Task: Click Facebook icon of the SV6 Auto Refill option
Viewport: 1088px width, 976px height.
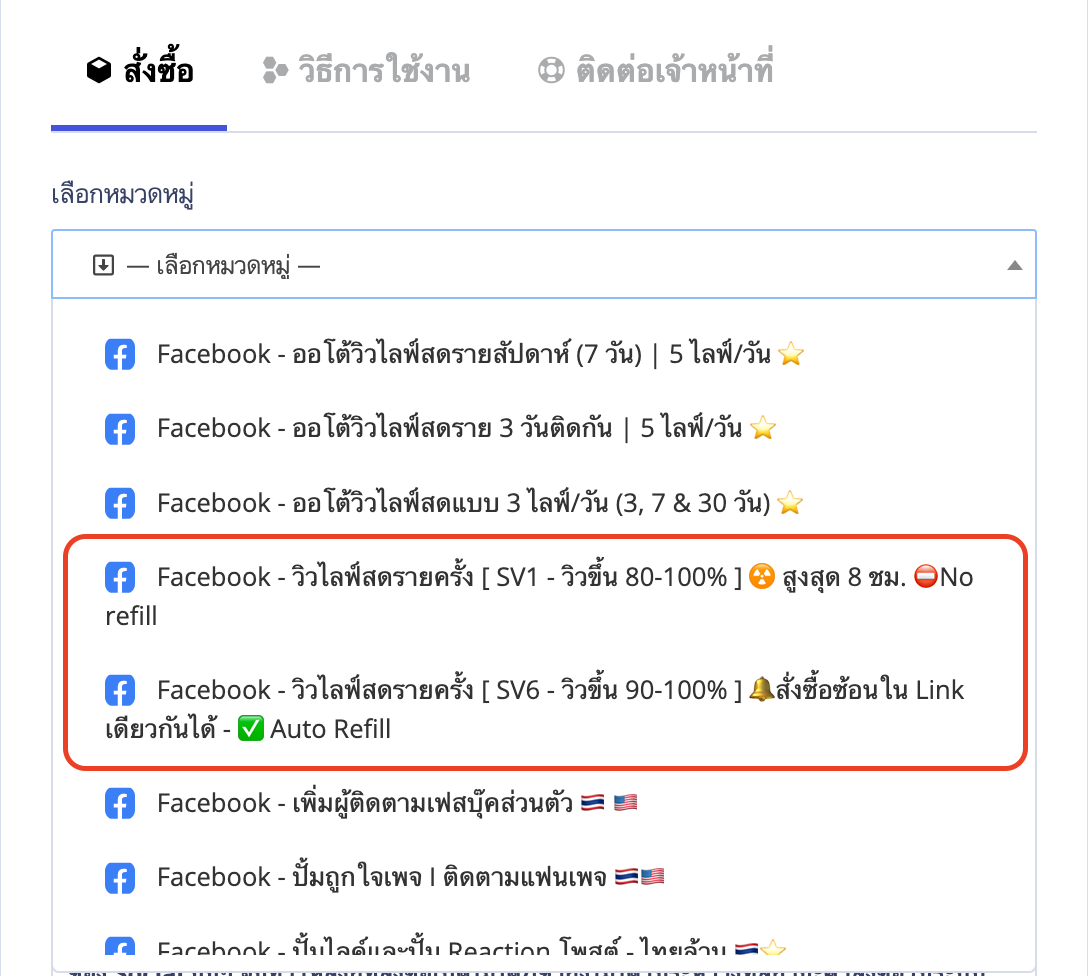Action: [120, 690]
